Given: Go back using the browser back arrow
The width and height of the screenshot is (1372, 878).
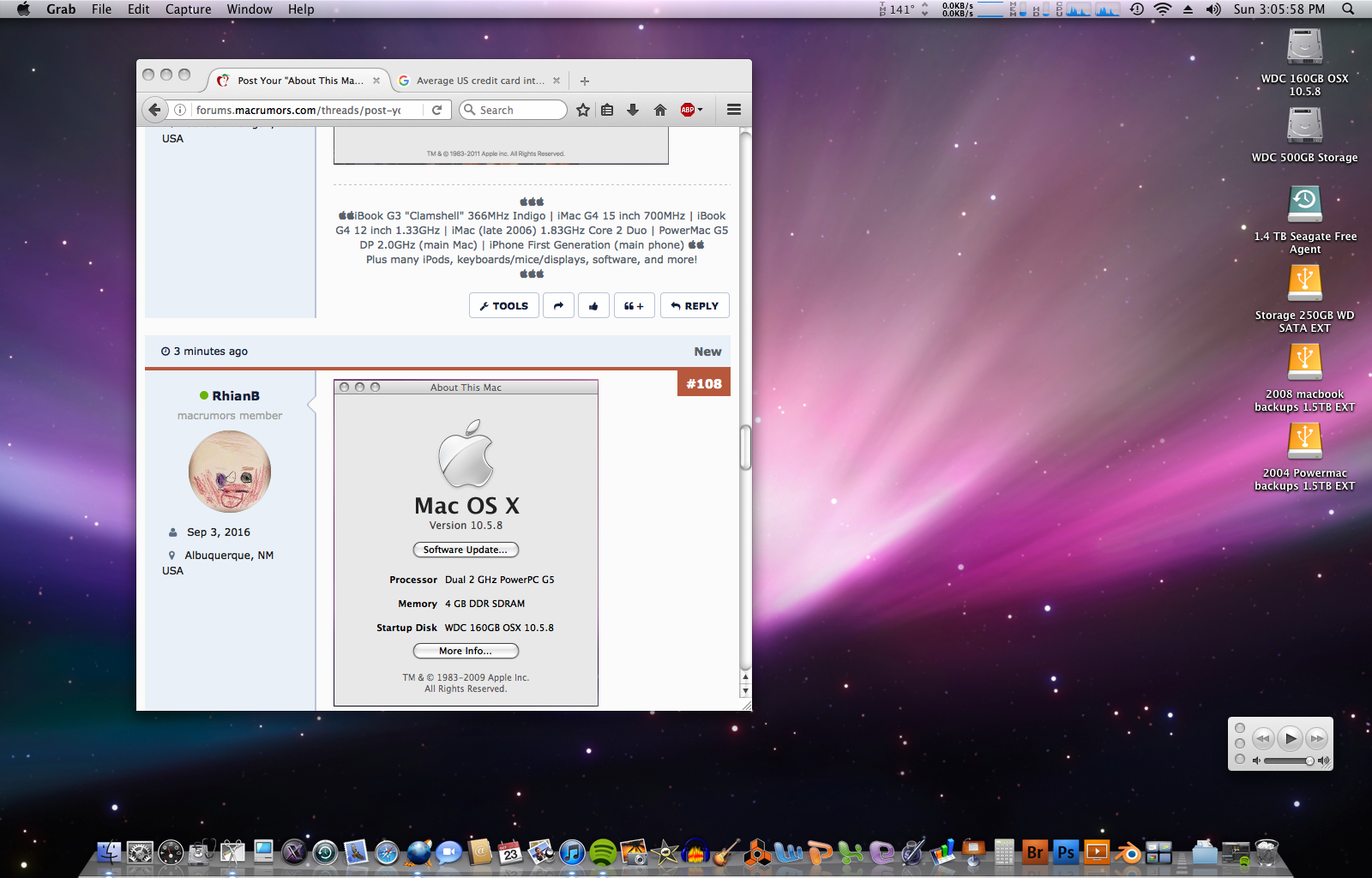Looking at the screenshot, I should (154, 110).
